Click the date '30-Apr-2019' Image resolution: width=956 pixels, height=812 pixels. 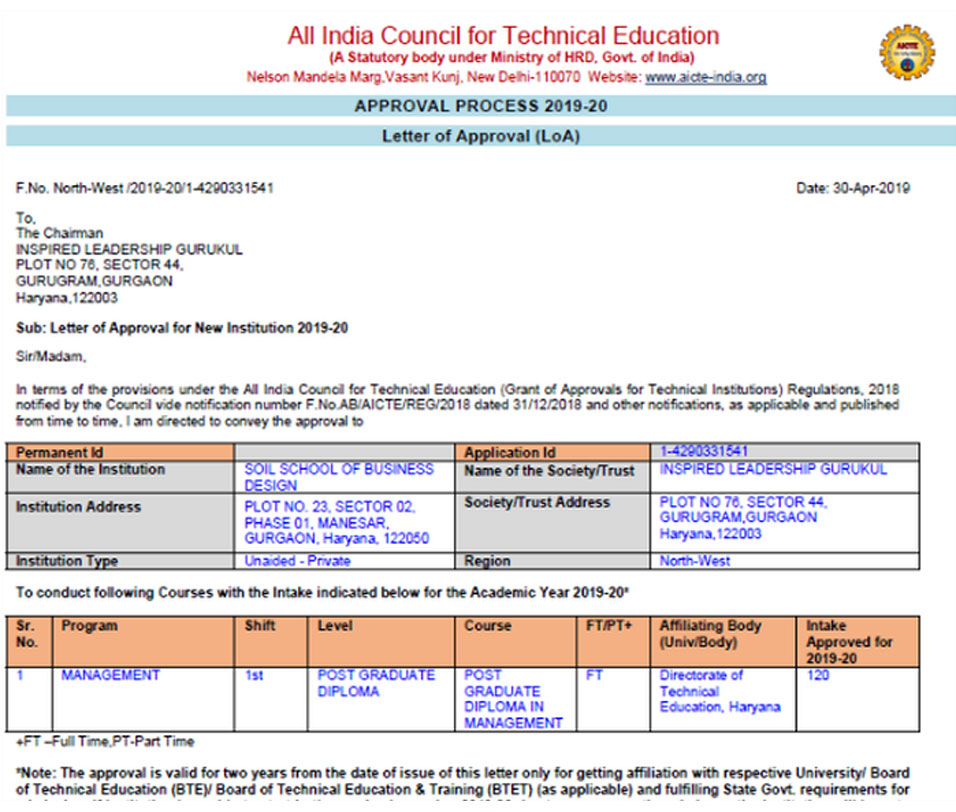871,188
